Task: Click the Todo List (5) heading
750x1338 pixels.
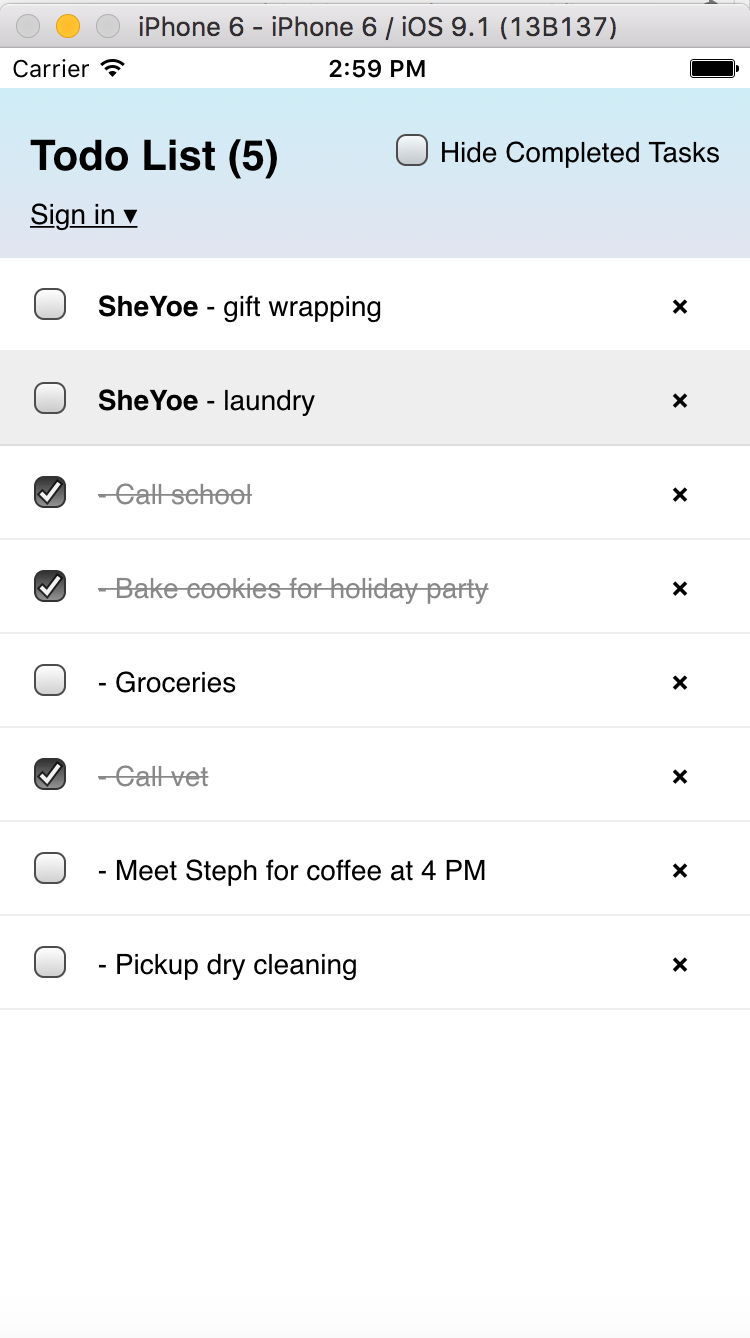Action: (x=154, y=156)
